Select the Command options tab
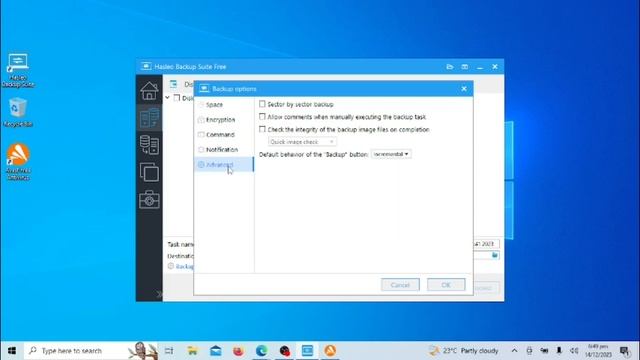Screen dimensions: 640x360 pos(224,134)
